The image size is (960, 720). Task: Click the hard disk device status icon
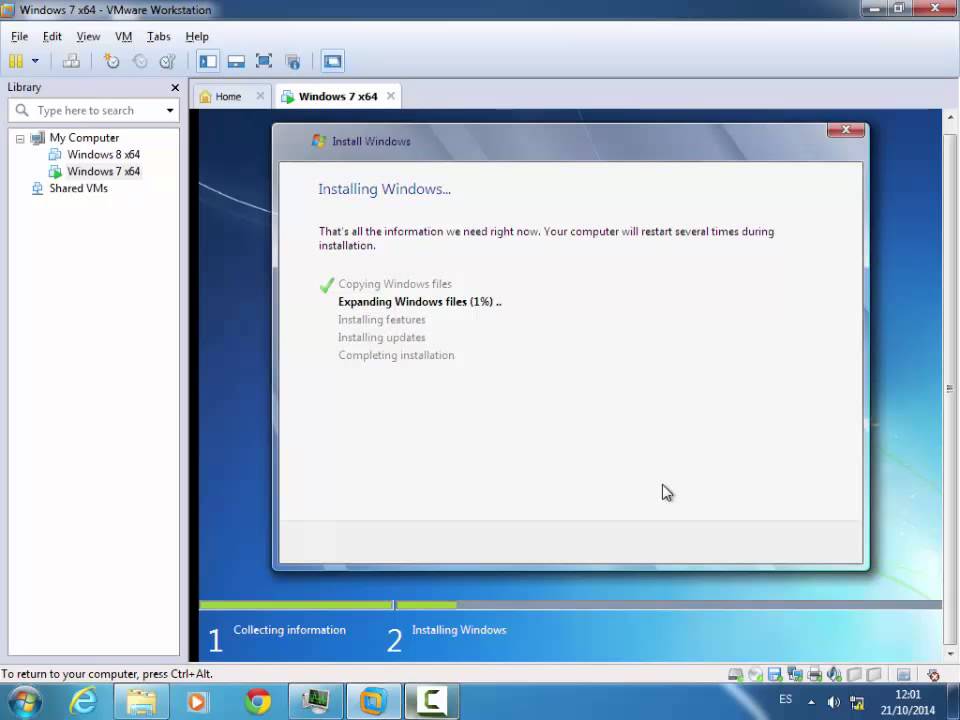coord(735,675)
